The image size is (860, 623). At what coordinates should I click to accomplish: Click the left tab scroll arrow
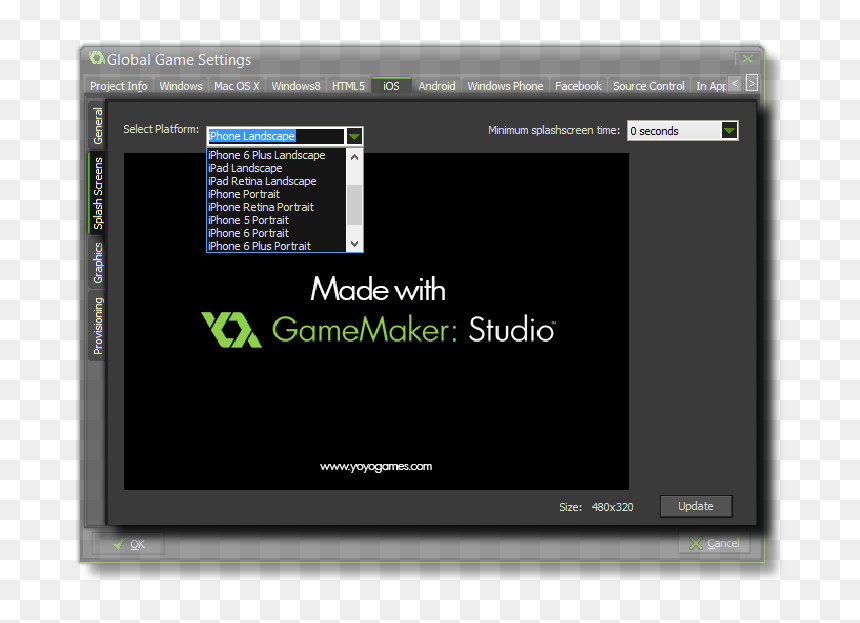[x=735, y=83]
